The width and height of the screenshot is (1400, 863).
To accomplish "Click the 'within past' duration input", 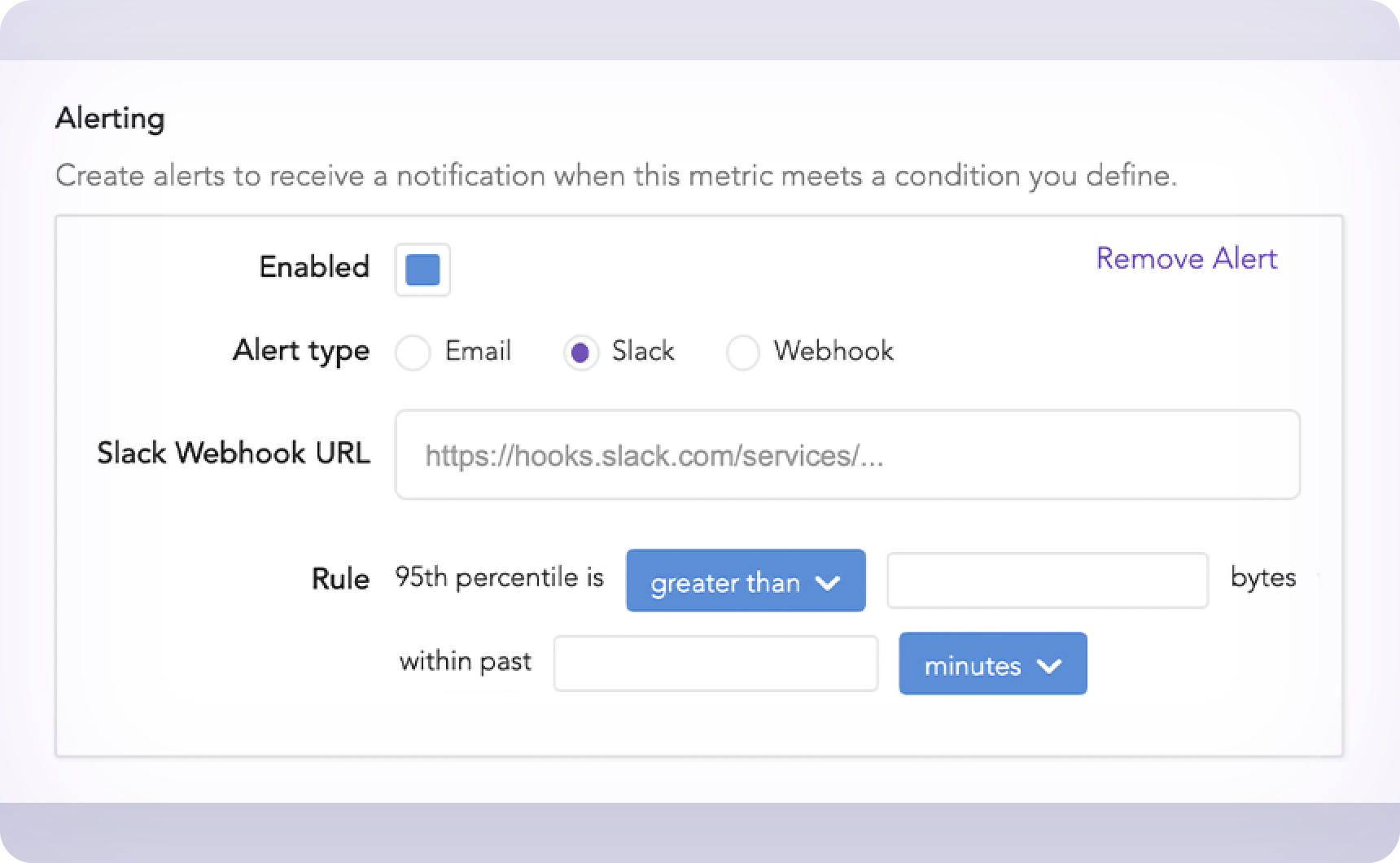I will [715, 664].
